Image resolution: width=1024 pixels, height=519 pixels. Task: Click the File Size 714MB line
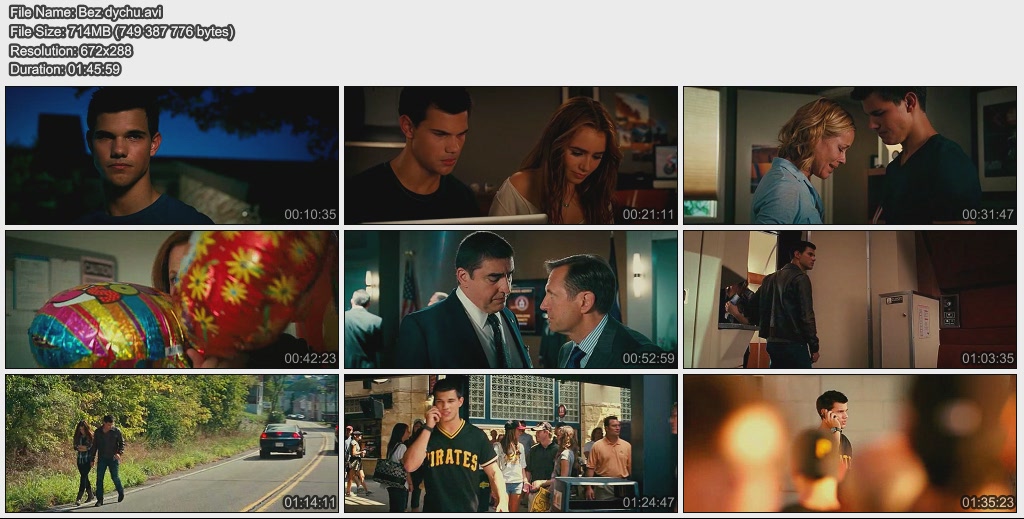[x=121, y=31]
